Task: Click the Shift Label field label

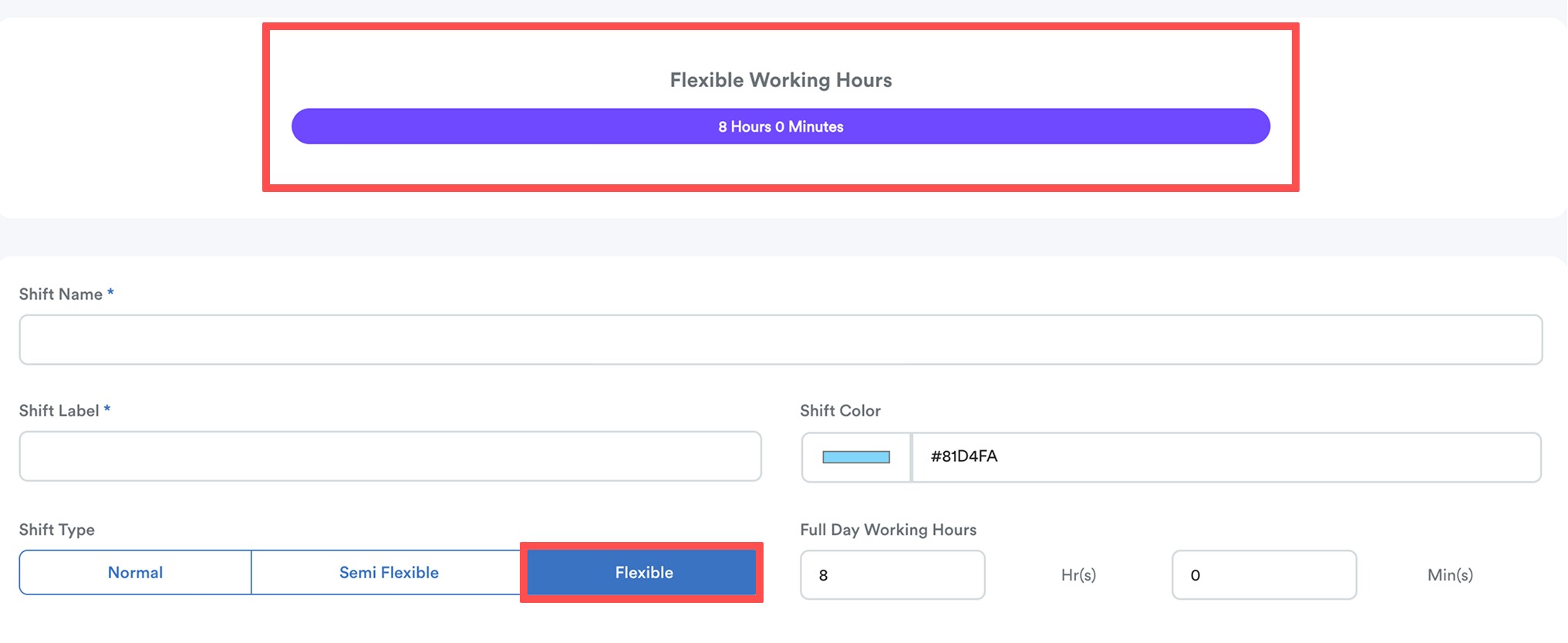Action: (59, 411)
